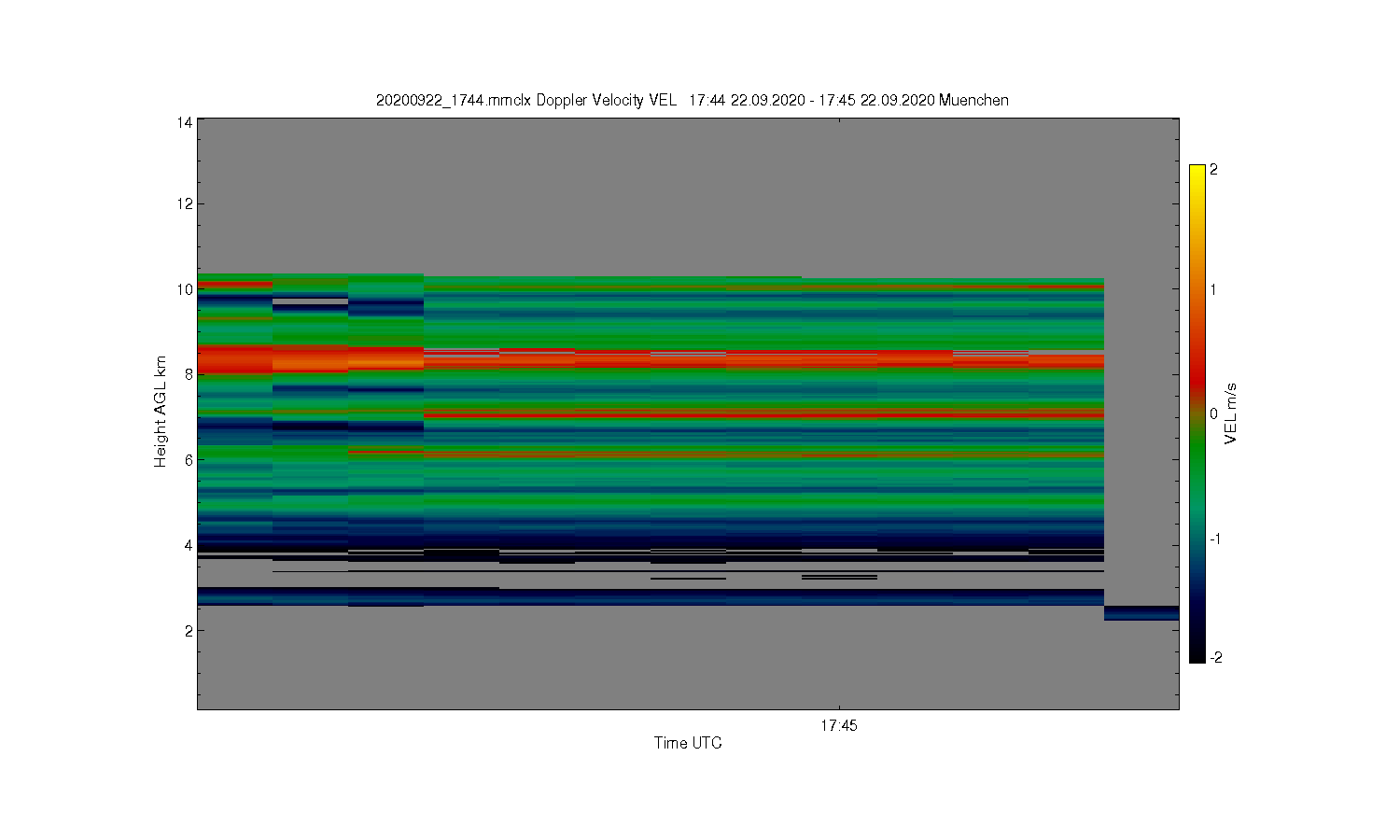This screenshot has height=840, width=1400.
Task: Click the 'VEL m/s' colorbar label
Action: click(x=1231, y=413)
